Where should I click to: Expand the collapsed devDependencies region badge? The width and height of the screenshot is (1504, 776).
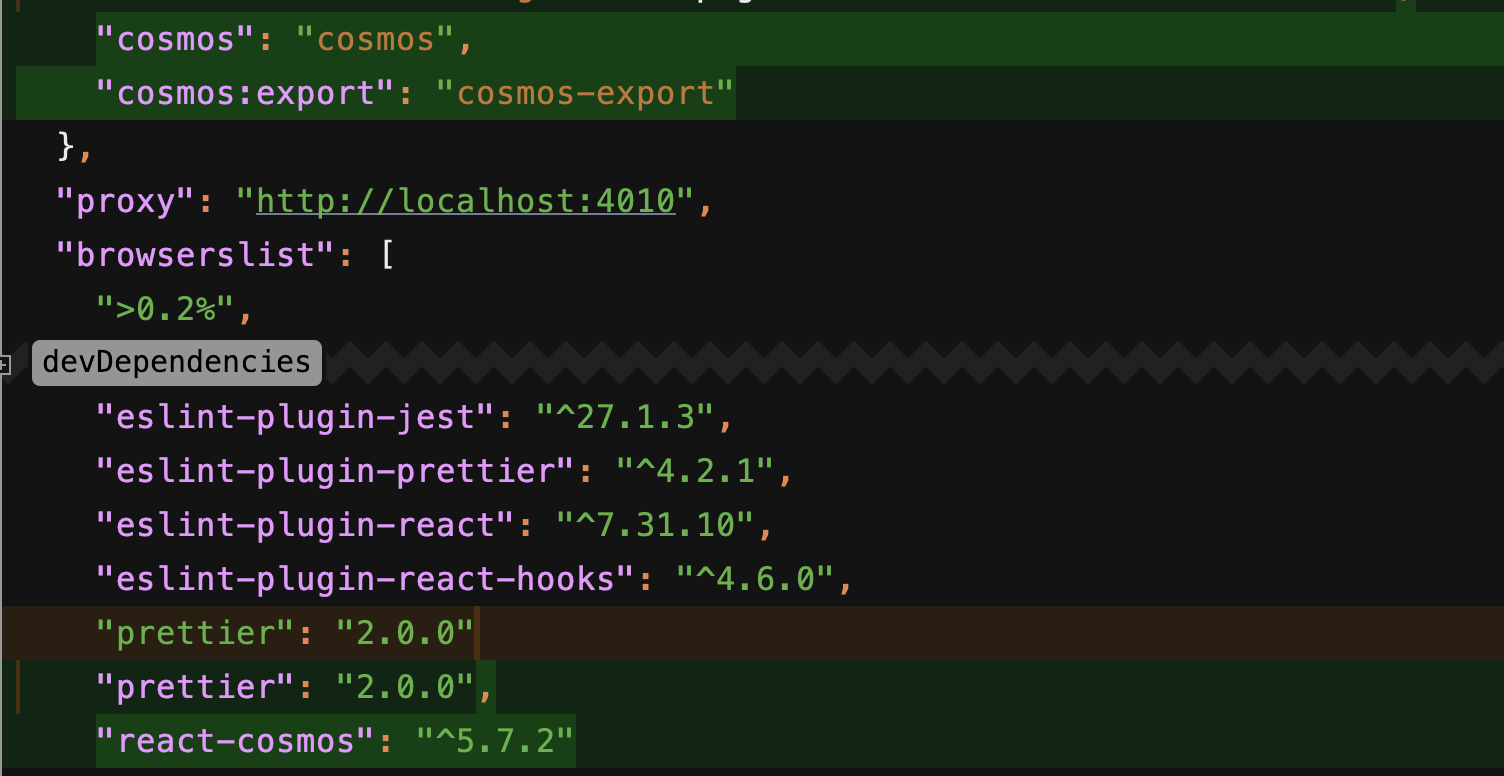pyautogui.click(x=176, y=362)
